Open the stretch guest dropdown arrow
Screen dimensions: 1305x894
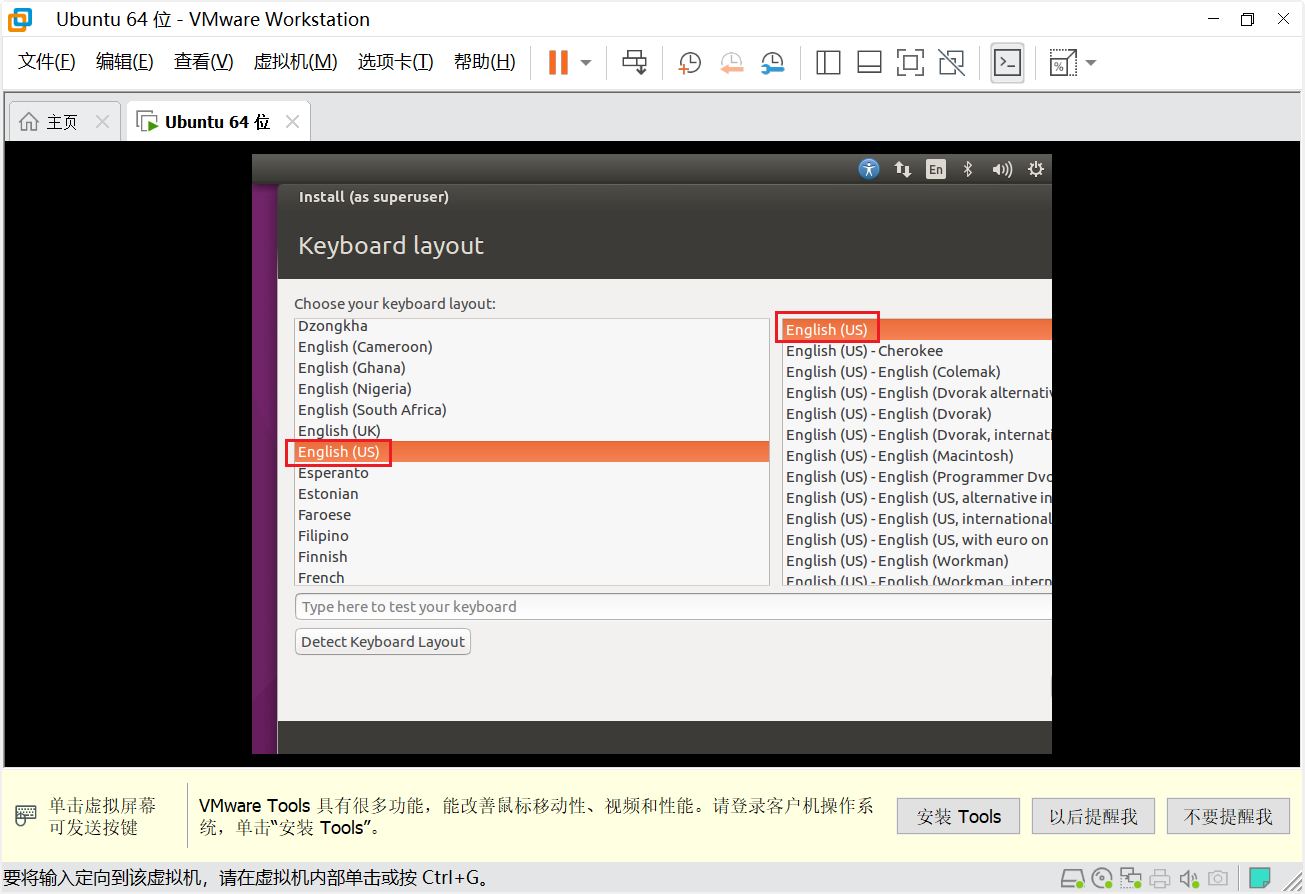pyautogui.click(x=1091, y=63)
